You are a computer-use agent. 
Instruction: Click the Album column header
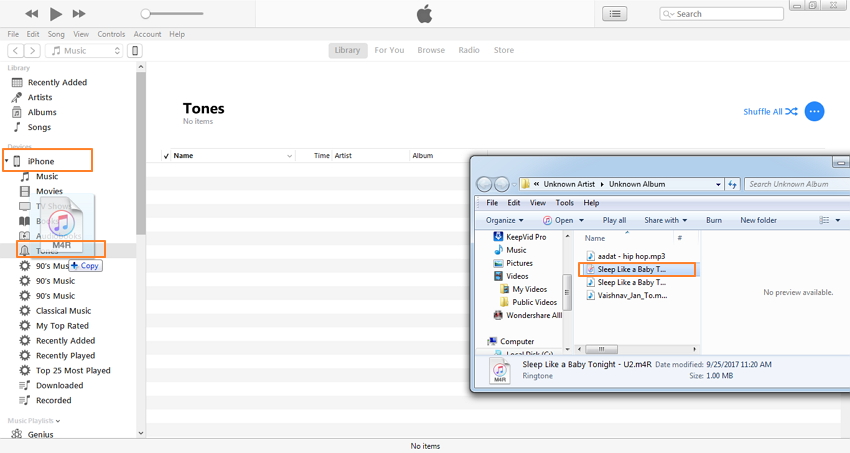422,156
